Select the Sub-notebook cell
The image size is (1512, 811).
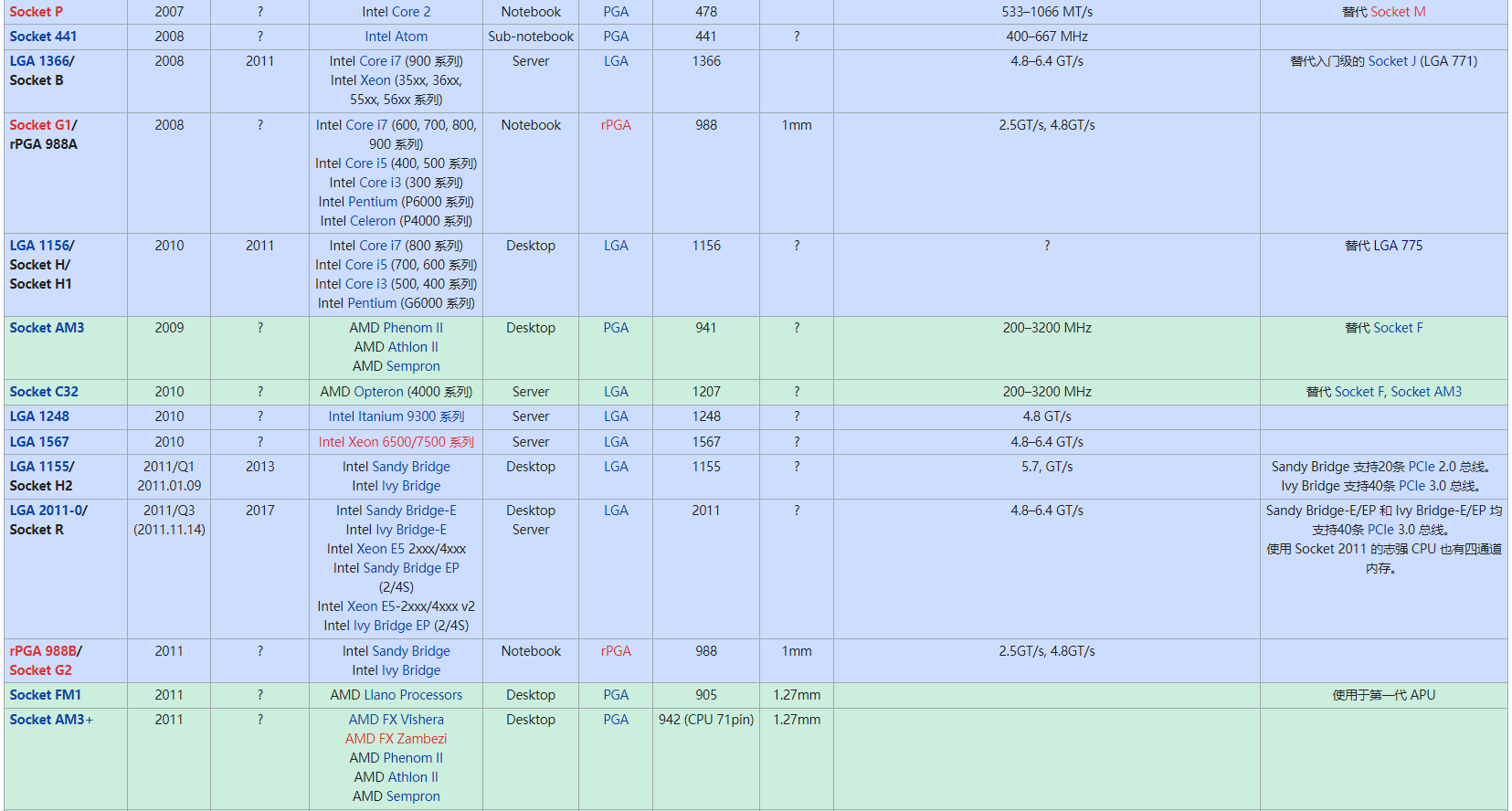pyautogui.click(x=531, y=37)
